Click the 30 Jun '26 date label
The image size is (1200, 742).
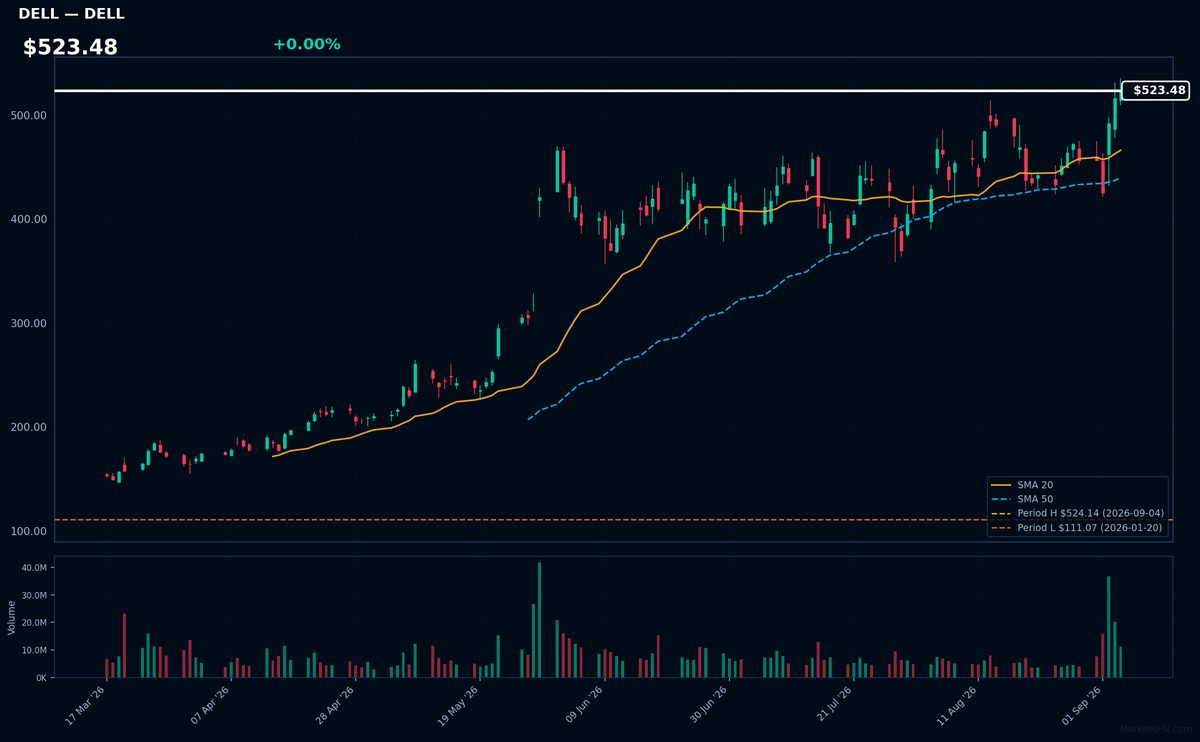706,703
